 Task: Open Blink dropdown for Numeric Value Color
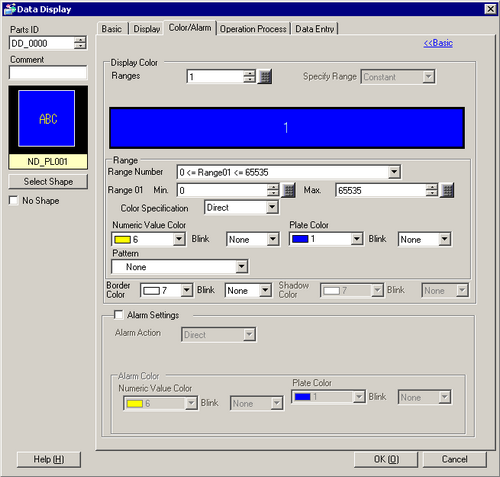coord(273,239)
